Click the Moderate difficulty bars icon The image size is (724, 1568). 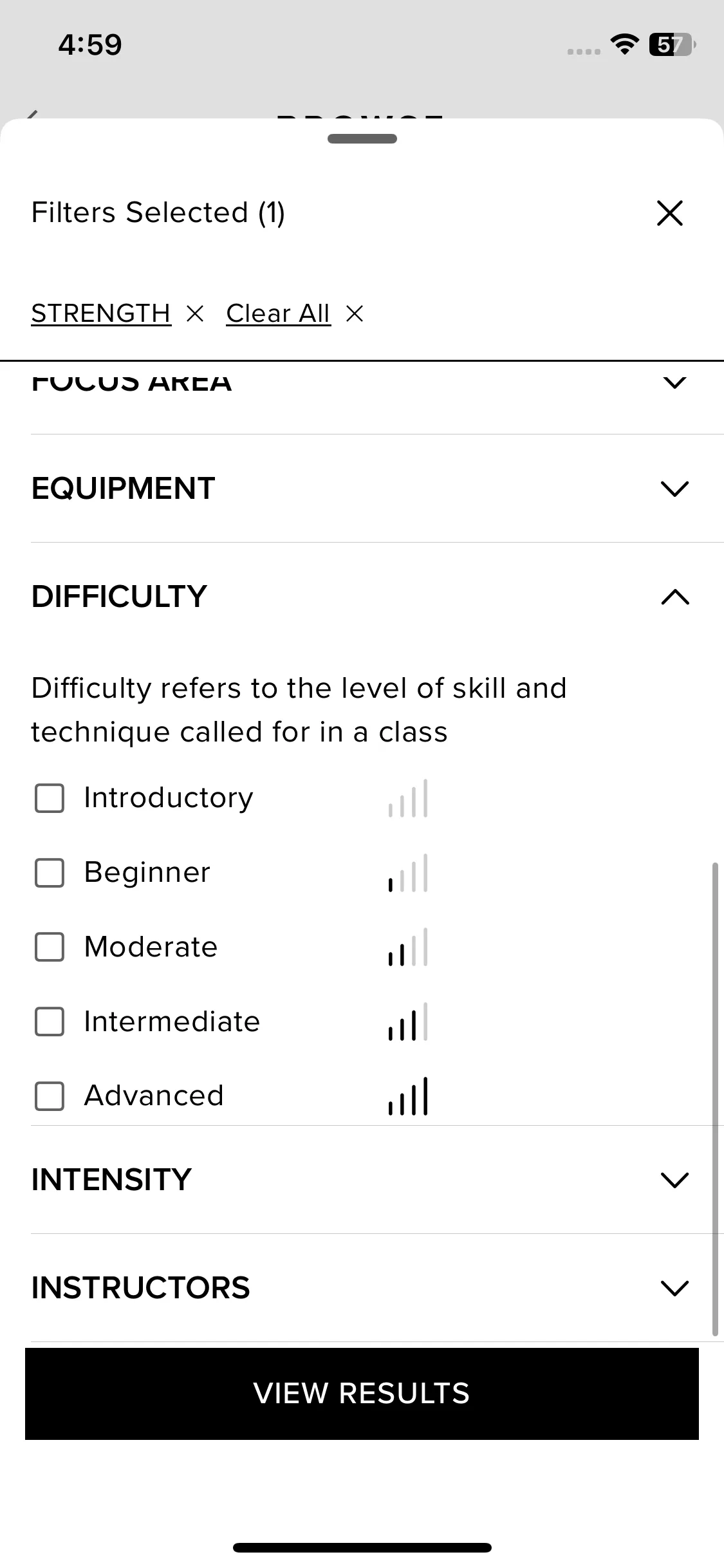[x=408, y=947]
